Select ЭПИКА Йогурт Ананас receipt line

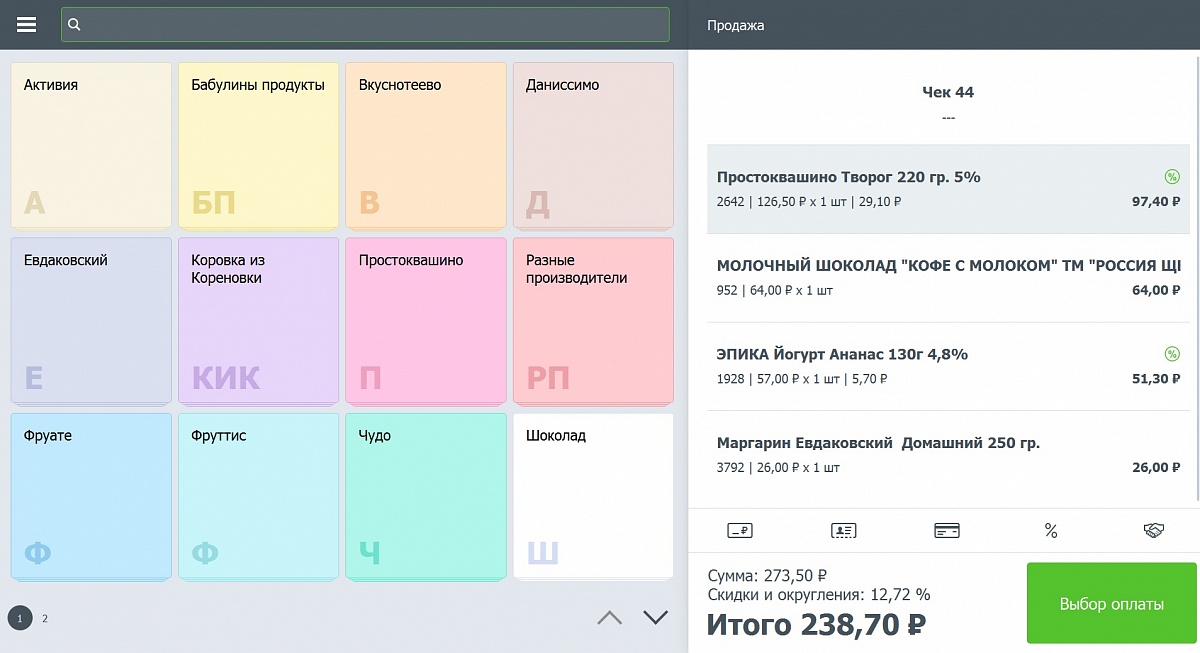tap(950, 366)
